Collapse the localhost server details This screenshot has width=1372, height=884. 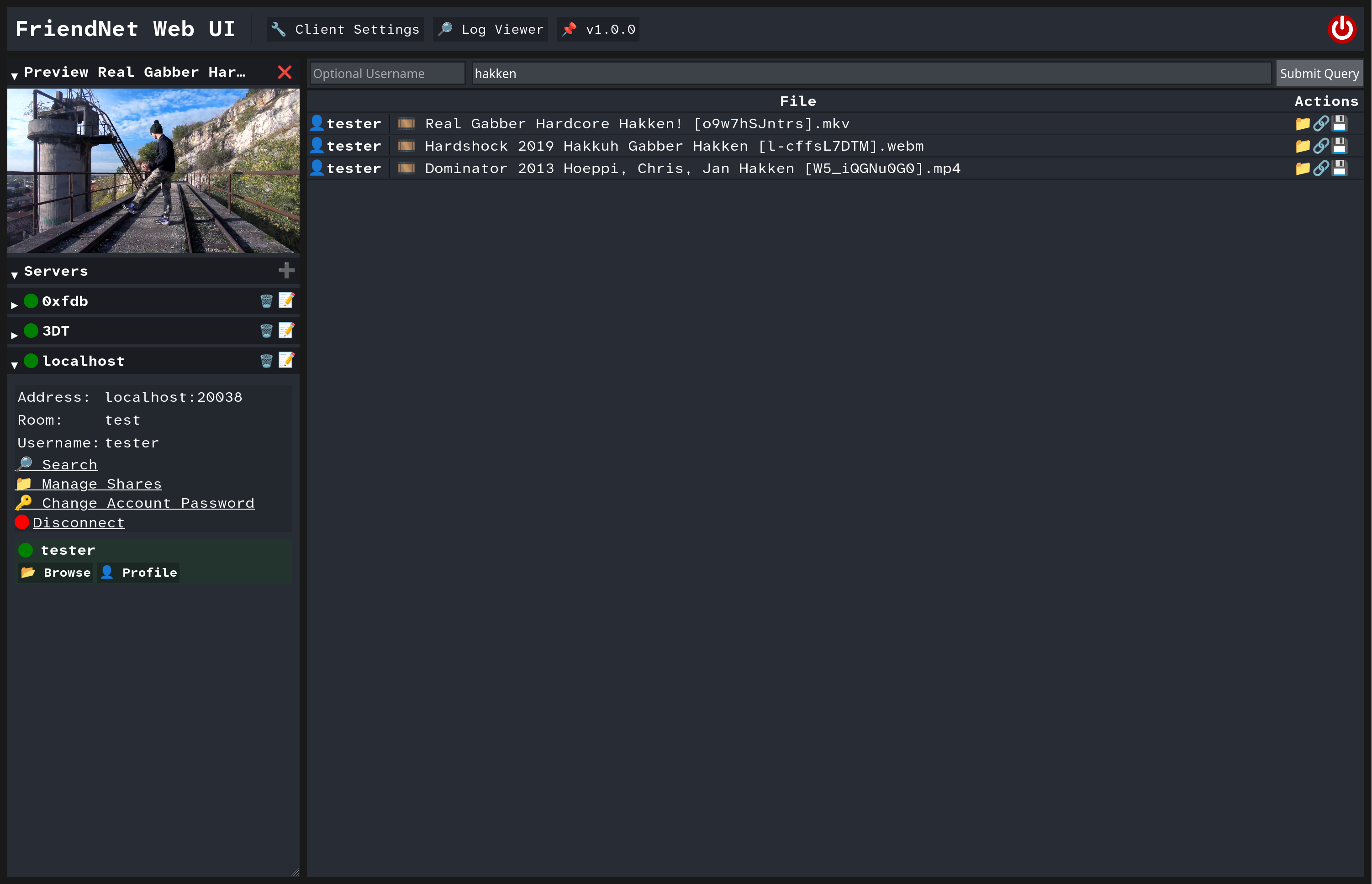pos(14,364)
